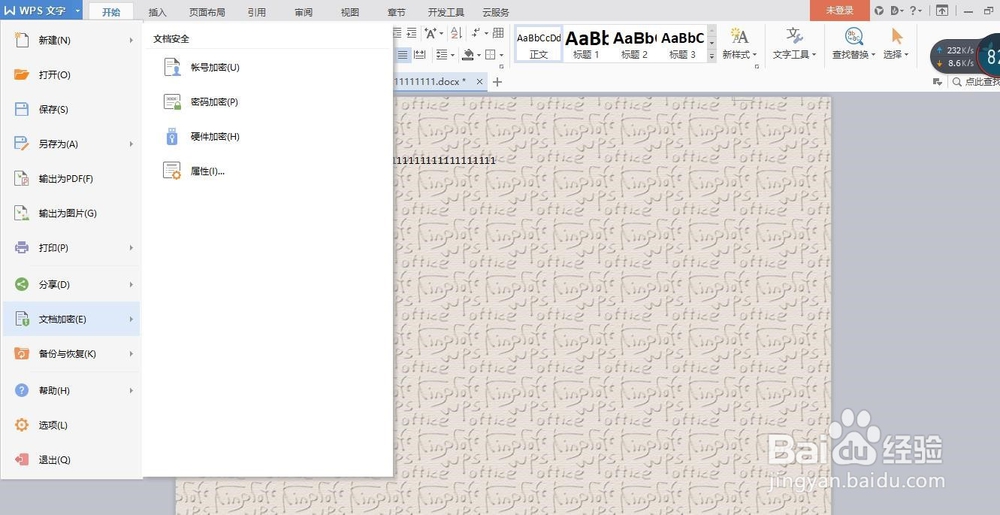This screenshot has width=1000, height=515.
Task: Expand the Help (帮助) submenu arrow
Action: 131,390
